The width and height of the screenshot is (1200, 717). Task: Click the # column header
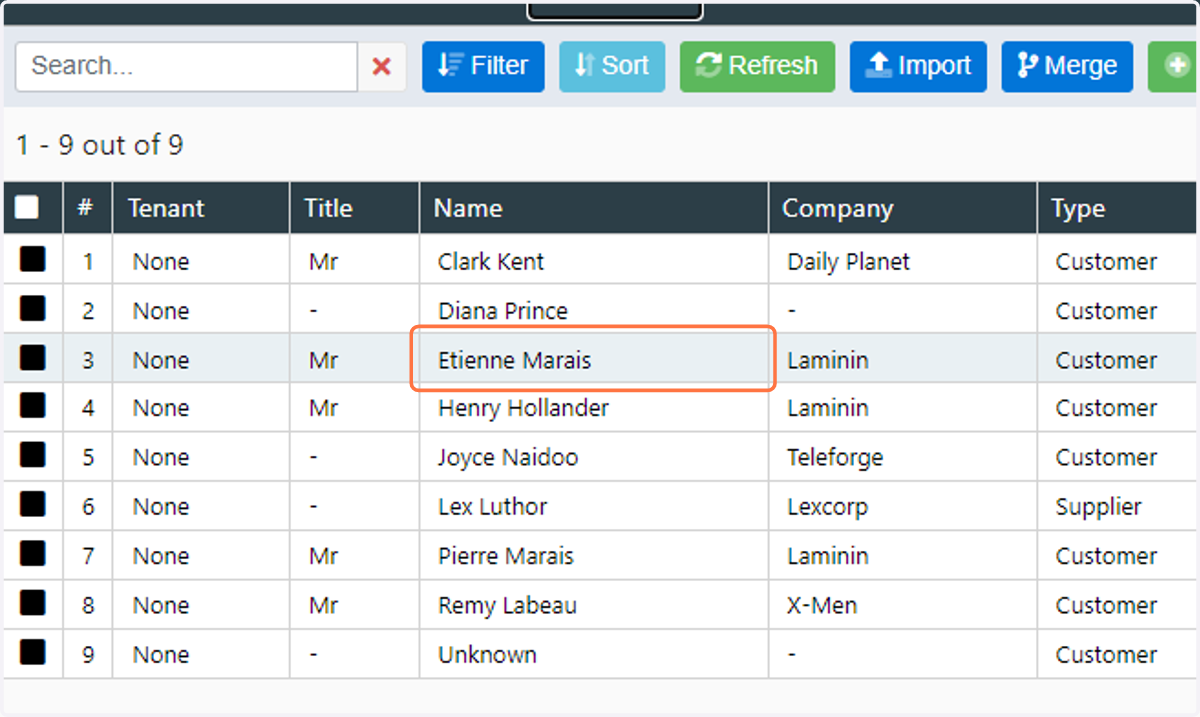coord(87,208)
